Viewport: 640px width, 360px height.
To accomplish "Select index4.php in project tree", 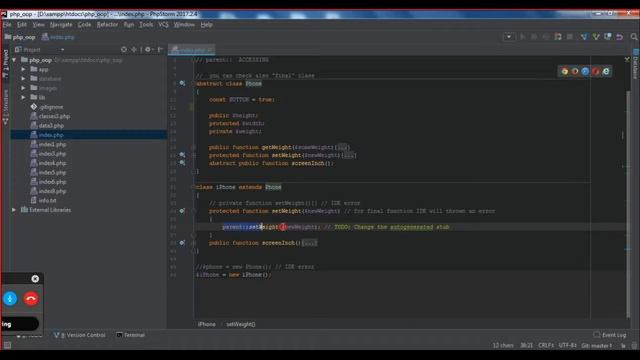I will pos(48,163).
